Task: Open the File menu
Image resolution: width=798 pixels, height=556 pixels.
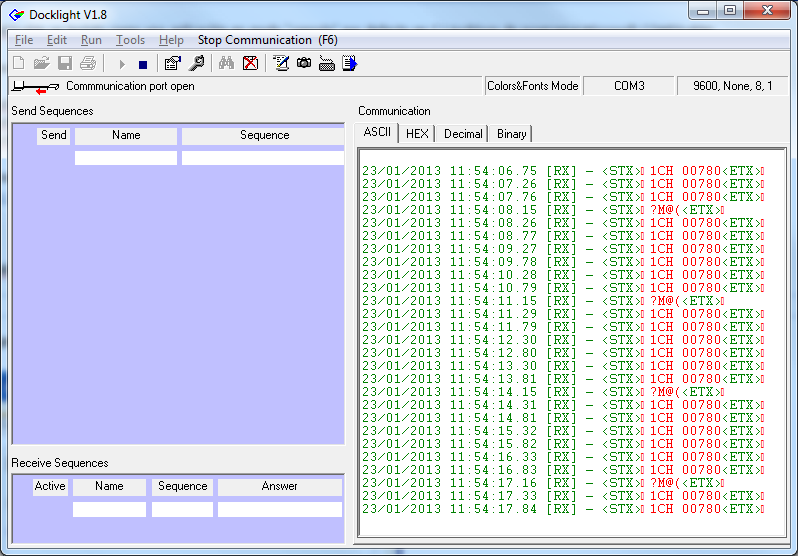Action: click(x=24, y=40)
